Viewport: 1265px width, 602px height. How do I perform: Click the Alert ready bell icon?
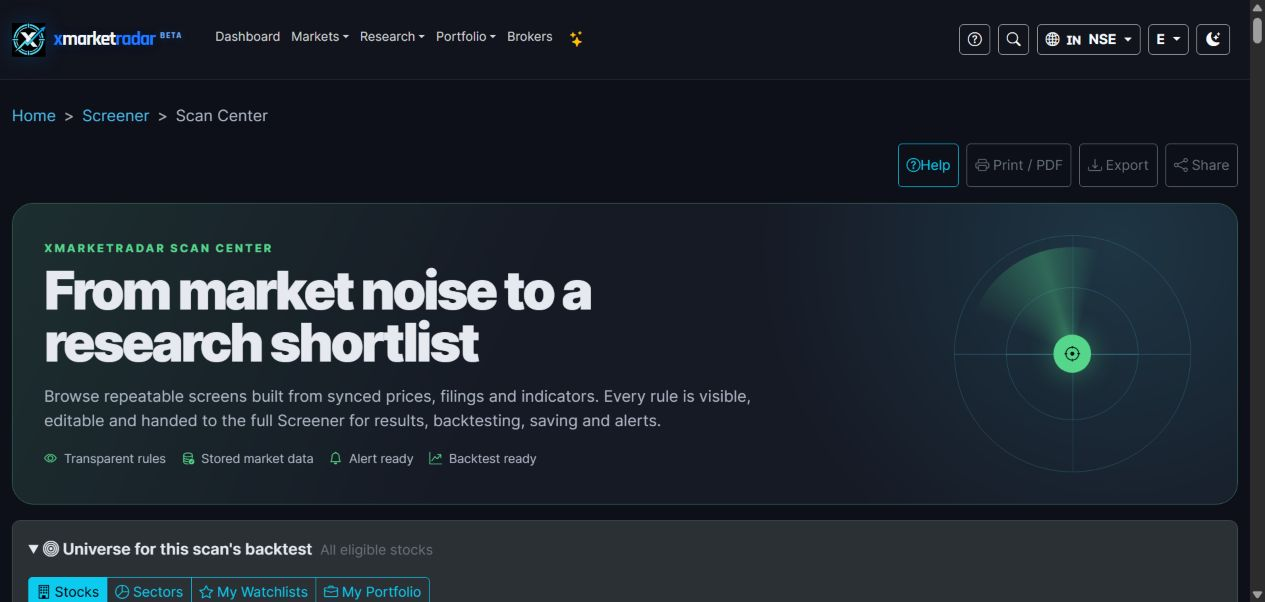pos(336,459)
